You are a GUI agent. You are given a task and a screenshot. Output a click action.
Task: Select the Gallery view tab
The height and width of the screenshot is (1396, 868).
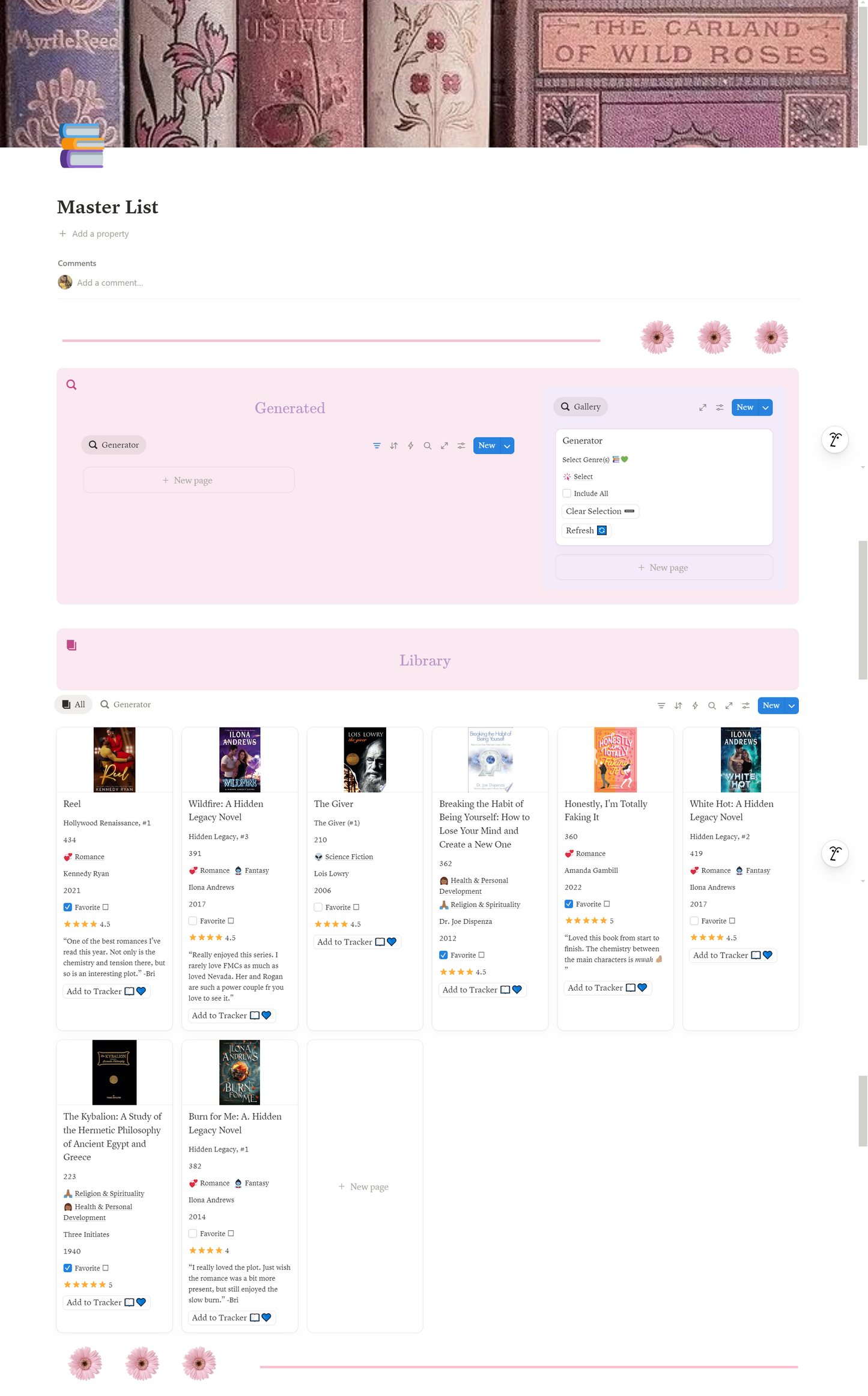click(x=580, y=407)
